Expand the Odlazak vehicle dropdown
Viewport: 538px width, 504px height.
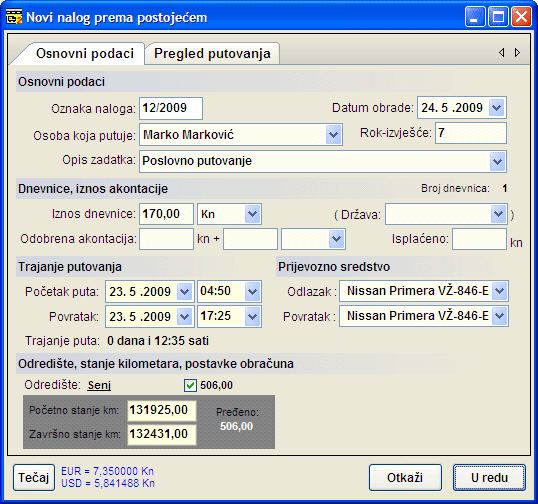(x=500, y=291)
